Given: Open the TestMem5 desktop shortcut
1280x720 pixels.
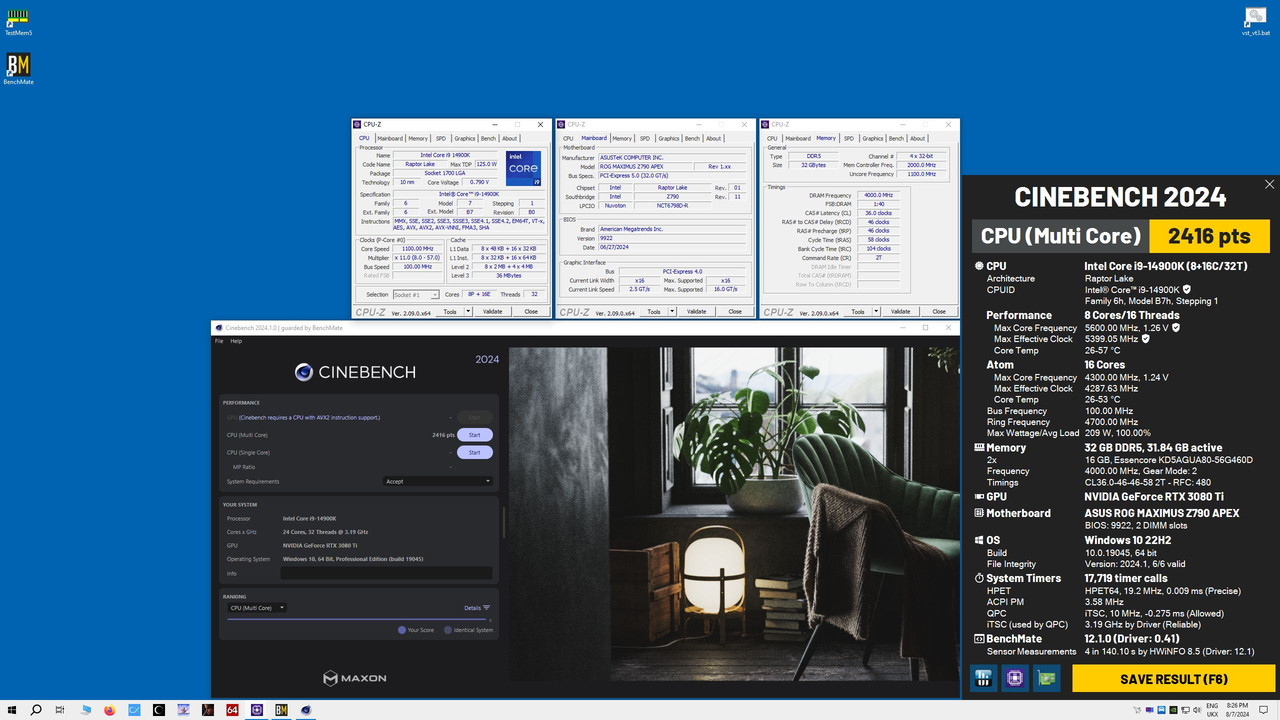Looking at the screenshot, I should point(18,20).
